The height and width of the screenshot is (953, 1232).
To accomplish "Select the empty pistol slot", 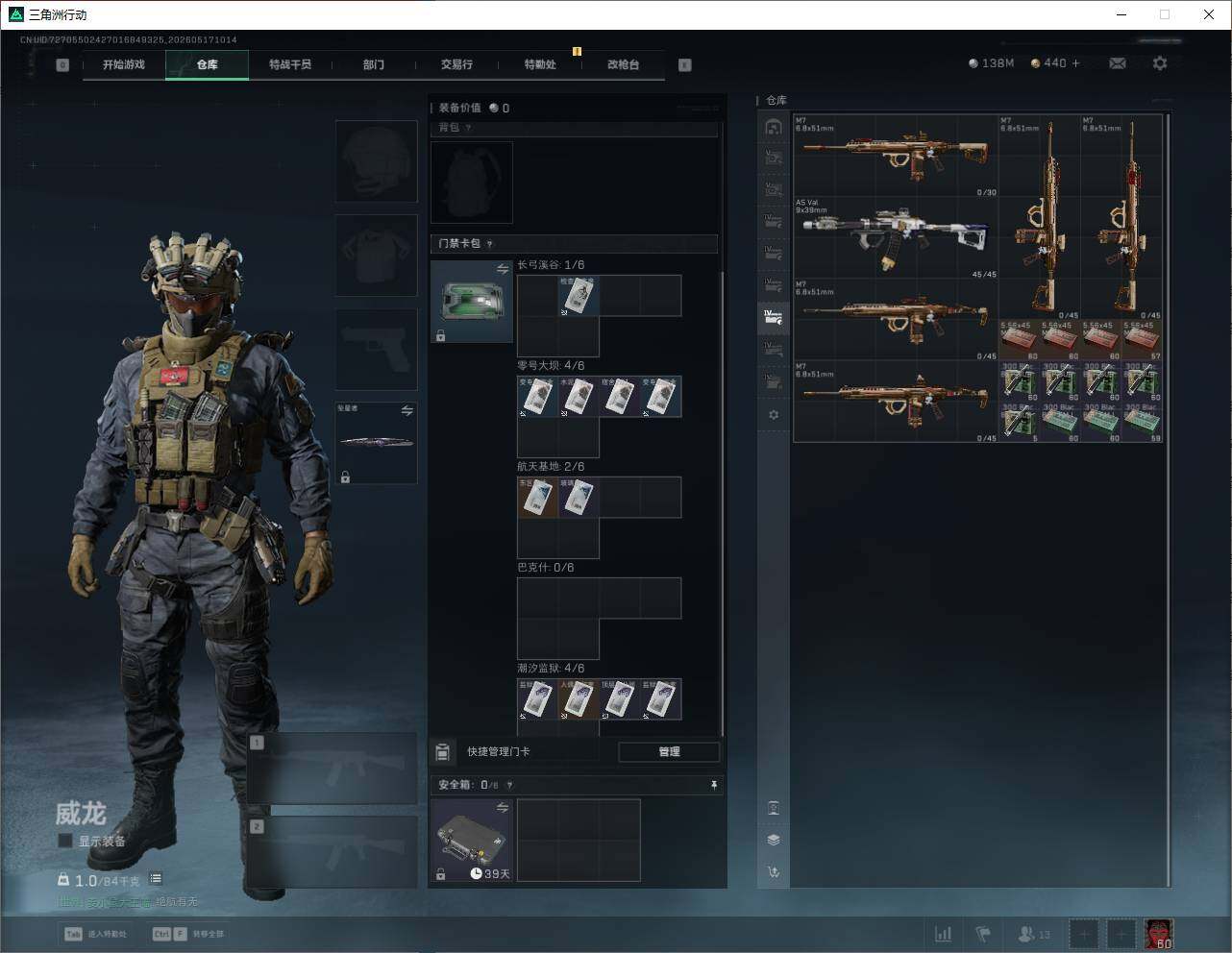I will point(376,348).
